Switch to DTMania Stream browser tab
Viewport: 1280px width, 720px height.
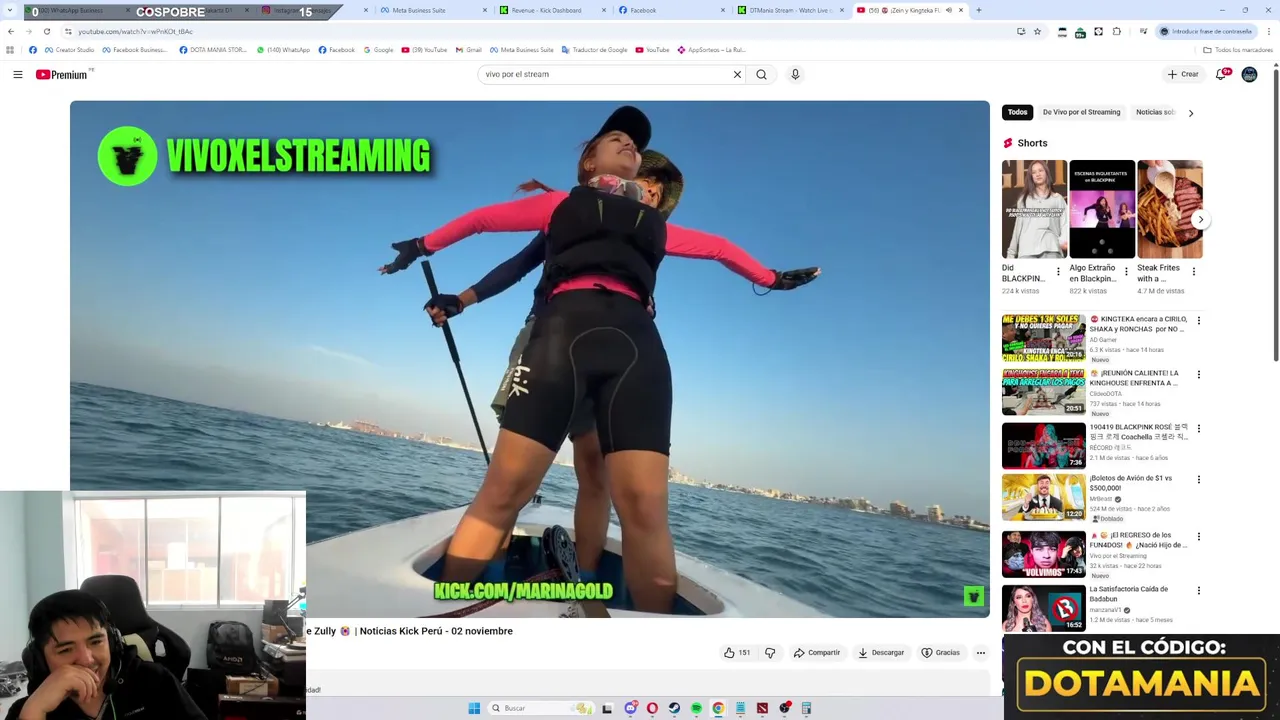pos(790,10)
